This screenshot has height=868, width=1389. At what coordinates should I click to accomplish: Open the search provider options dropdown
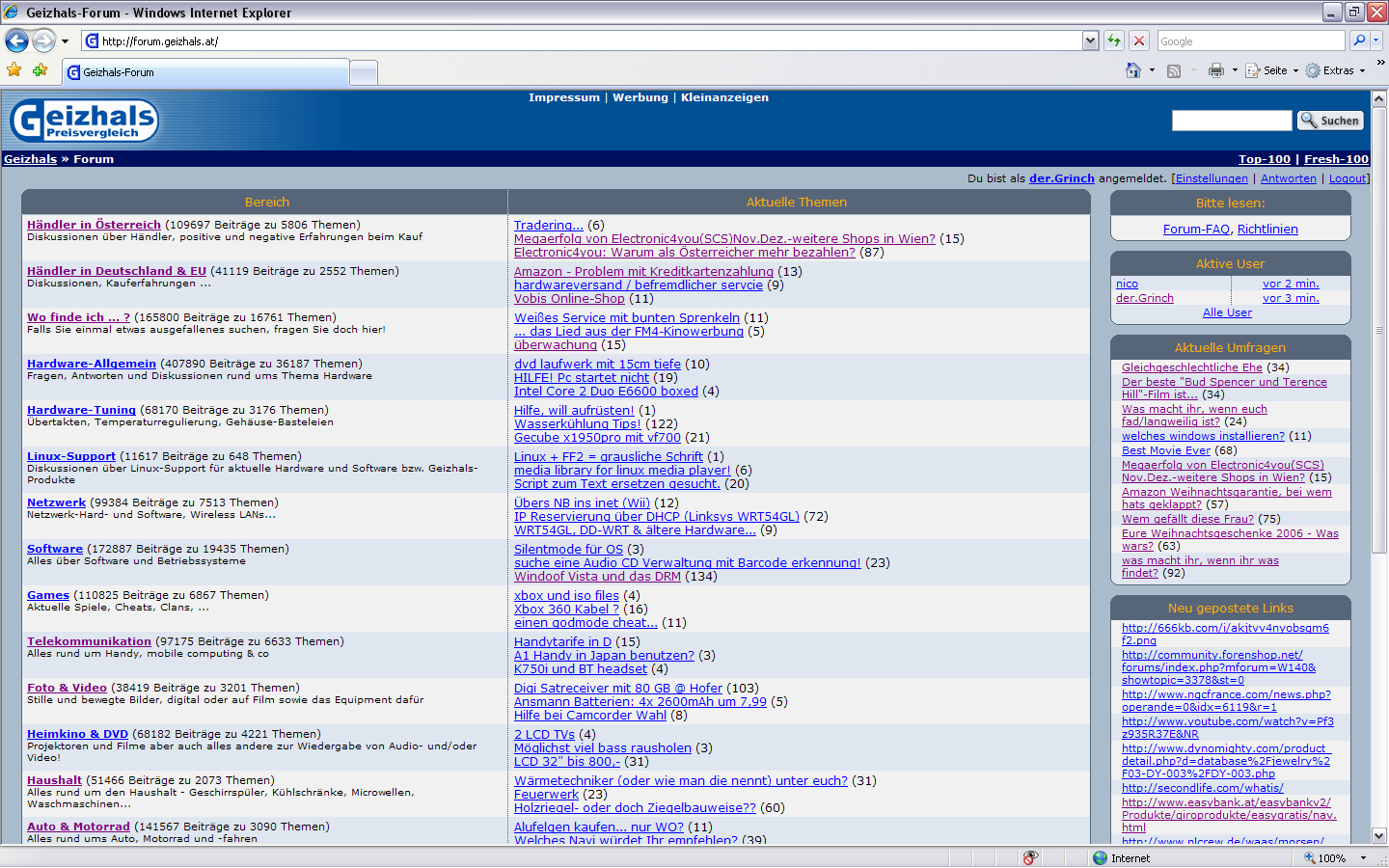1376,41
